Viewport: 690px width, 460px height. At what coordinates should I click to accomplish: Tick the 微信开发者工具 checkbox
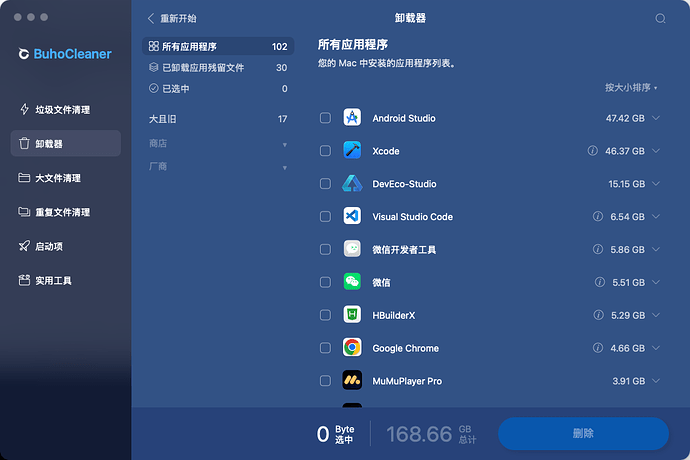tap(325, 250)
